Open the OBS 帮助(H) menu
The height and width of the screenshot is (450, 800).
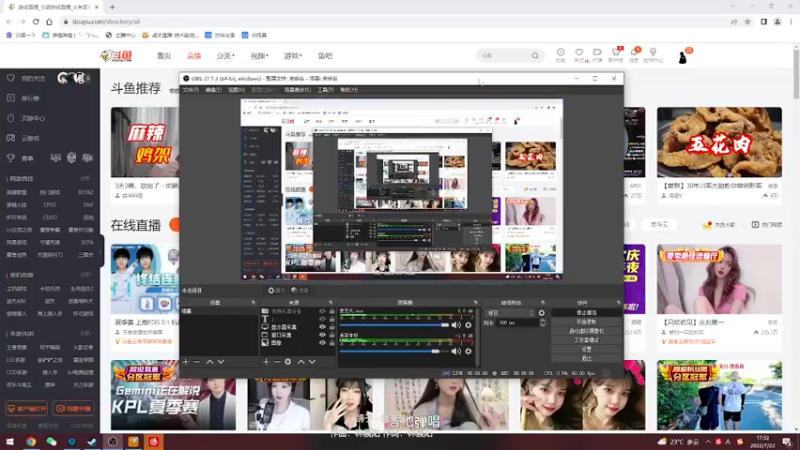coord(349,90)
